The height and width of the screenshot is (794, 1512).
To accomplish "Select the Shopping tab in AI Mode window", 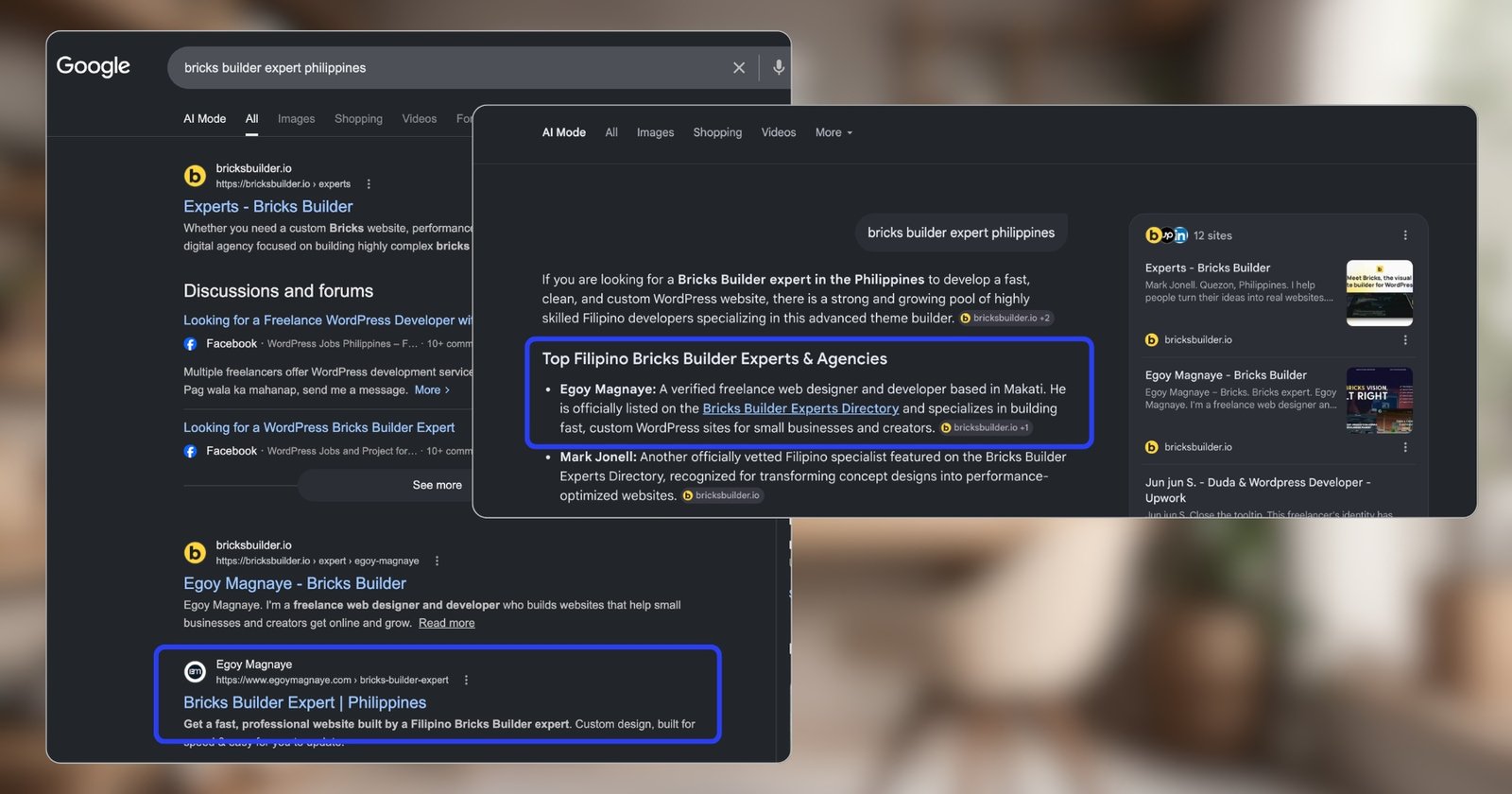I will 717,132.
